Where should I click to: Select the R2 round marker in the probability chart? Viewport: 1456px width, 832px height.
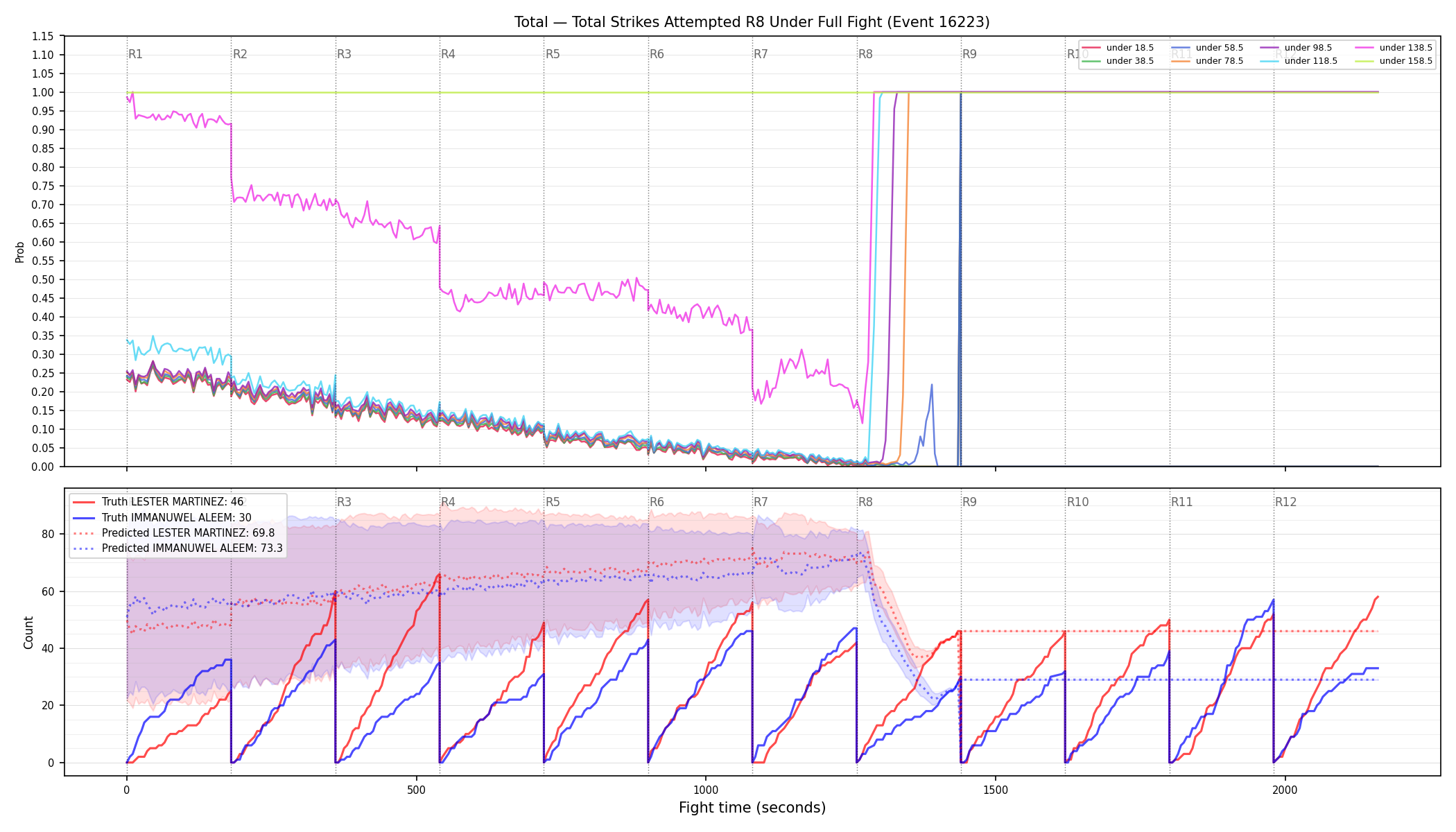(240, 54)
